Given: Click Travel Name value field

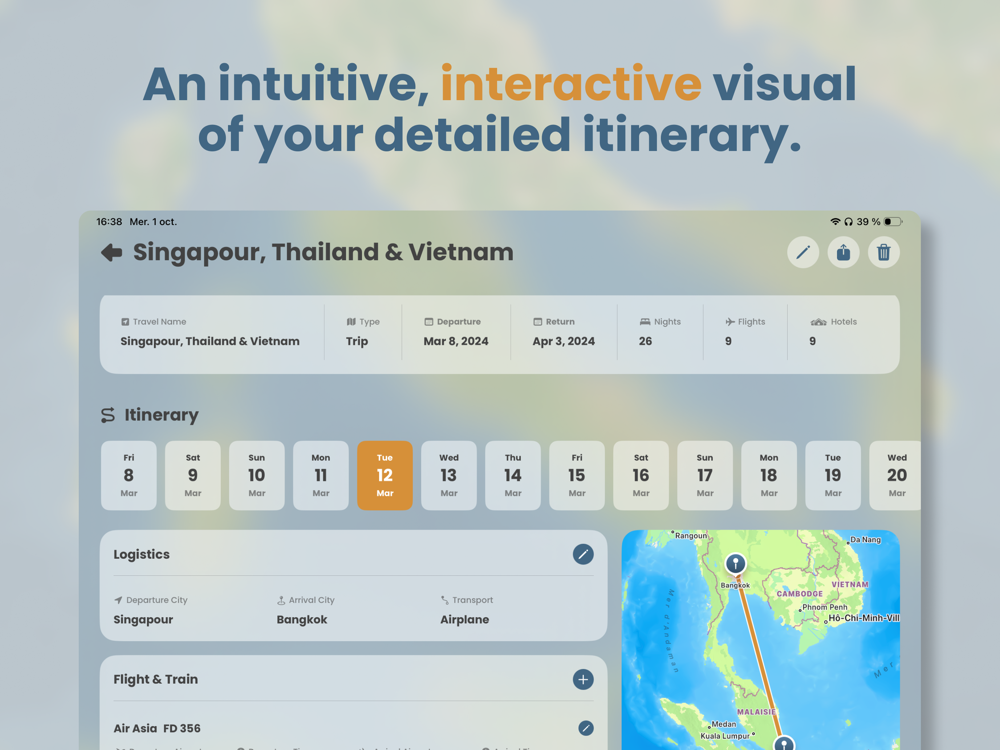Looking at the screenshot, I should click(x=210, y=341).
